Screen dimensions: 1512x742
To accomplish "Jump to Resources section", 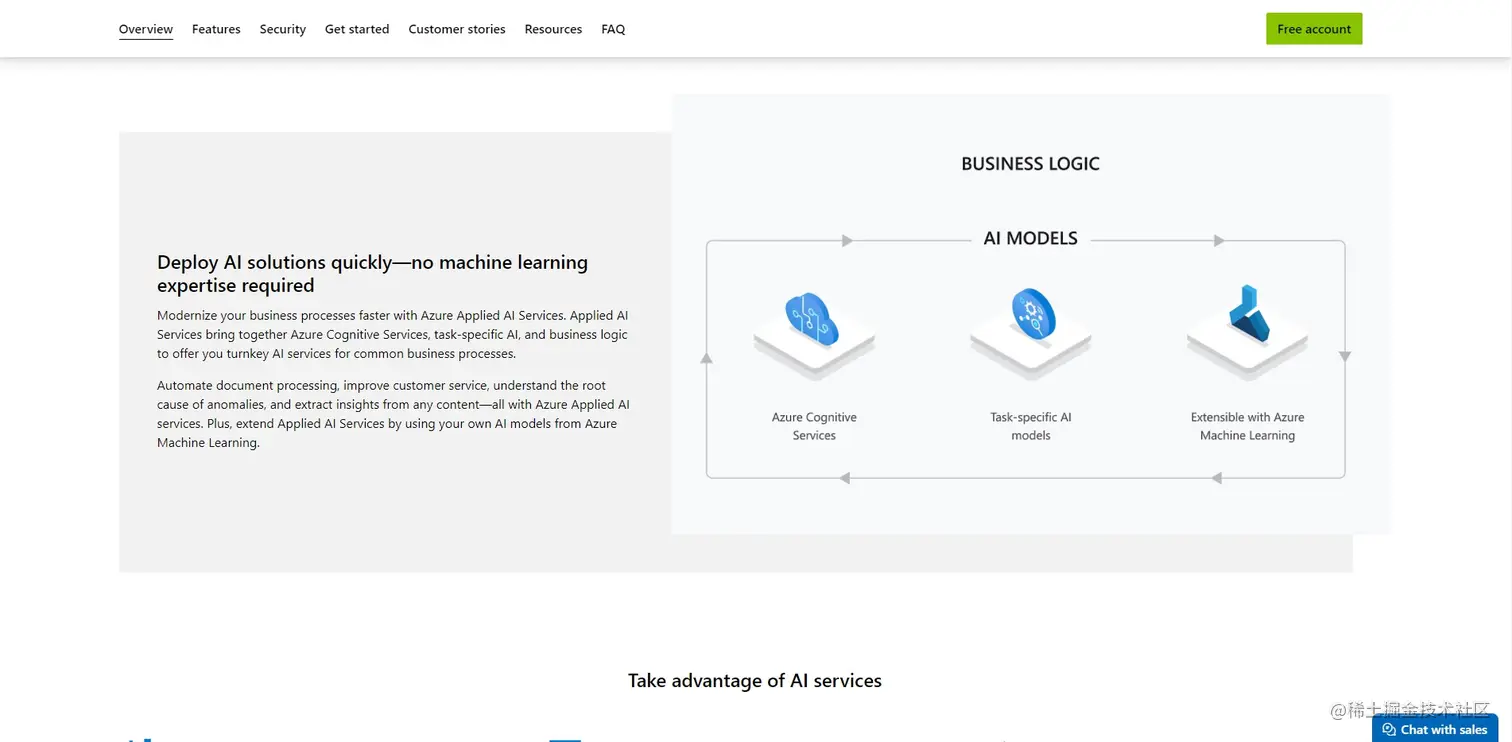I will pos(553,29).
